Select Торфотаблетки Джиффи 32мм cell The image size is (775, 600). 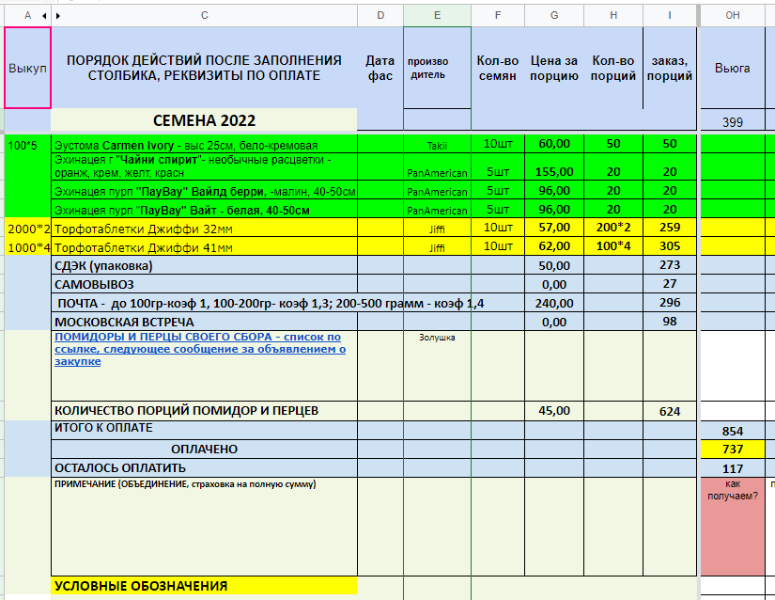point(204,227)
